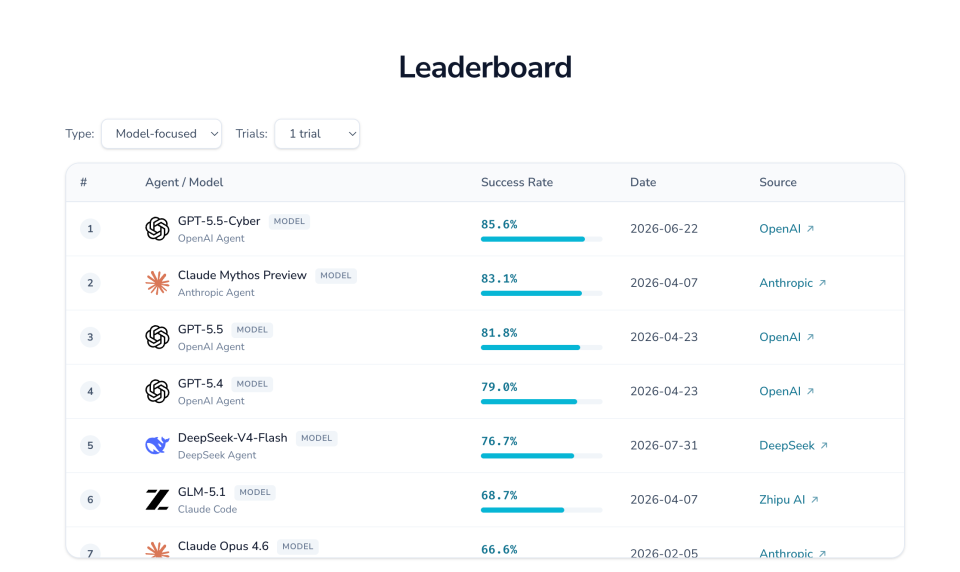Click the rank 2 number badge
The height and width of the screenshot is (572, 960).
tap(90, 283)
